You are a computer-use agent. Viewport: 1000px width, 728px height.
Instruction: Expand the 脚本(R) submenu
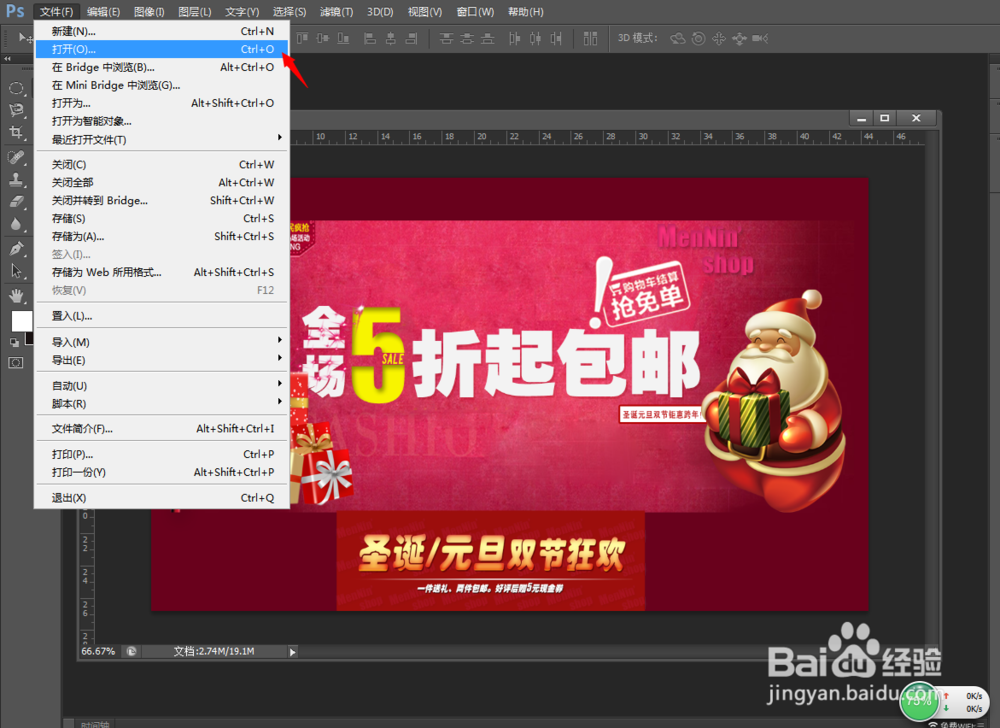coord(162,403)
